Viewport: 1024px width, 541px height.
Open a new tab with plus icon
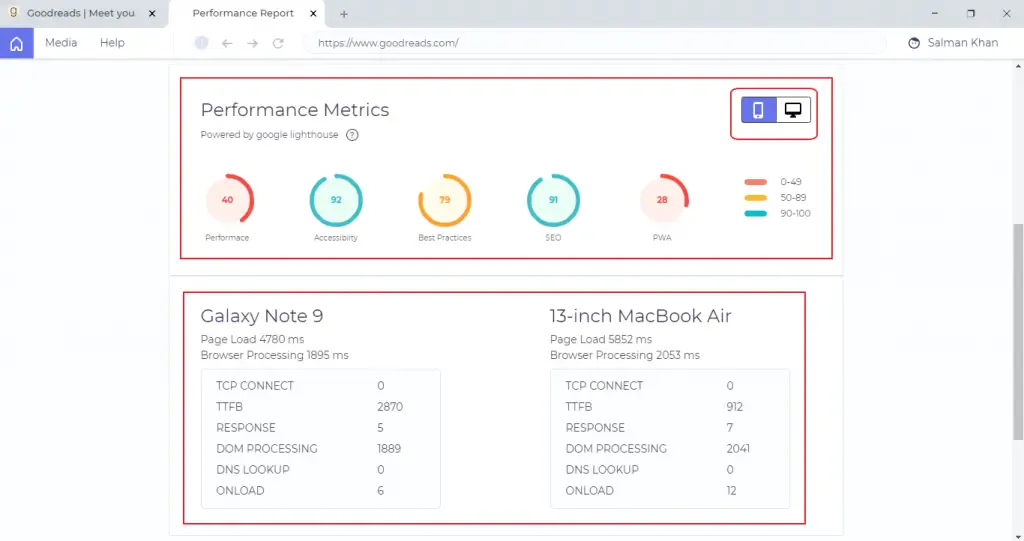point(344,14)
